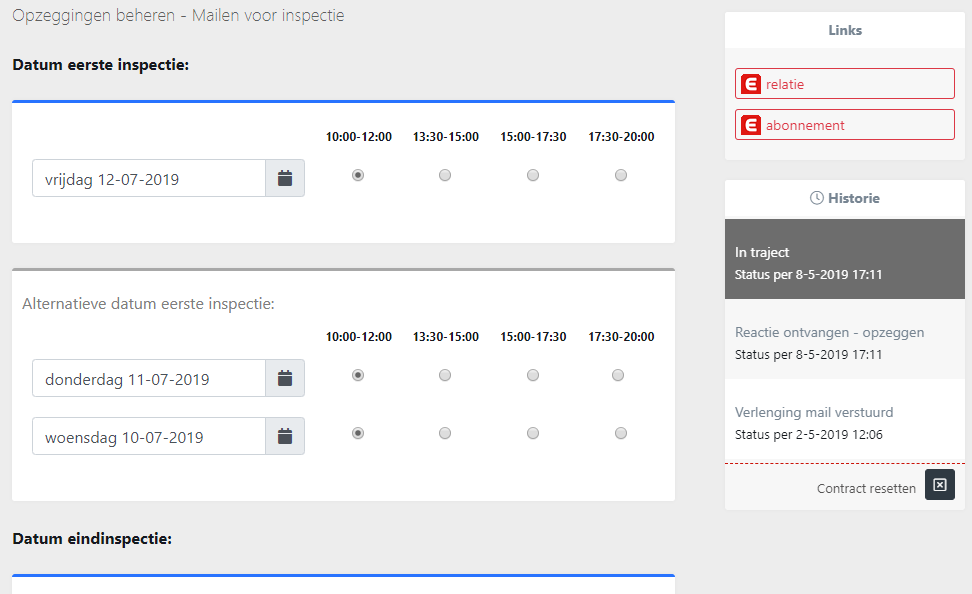Viewport: 972px width, 594px height.
Task: Select 17:30-20:00 for vrijdag 12-07-2019
Action: click(x=621, y=175)
